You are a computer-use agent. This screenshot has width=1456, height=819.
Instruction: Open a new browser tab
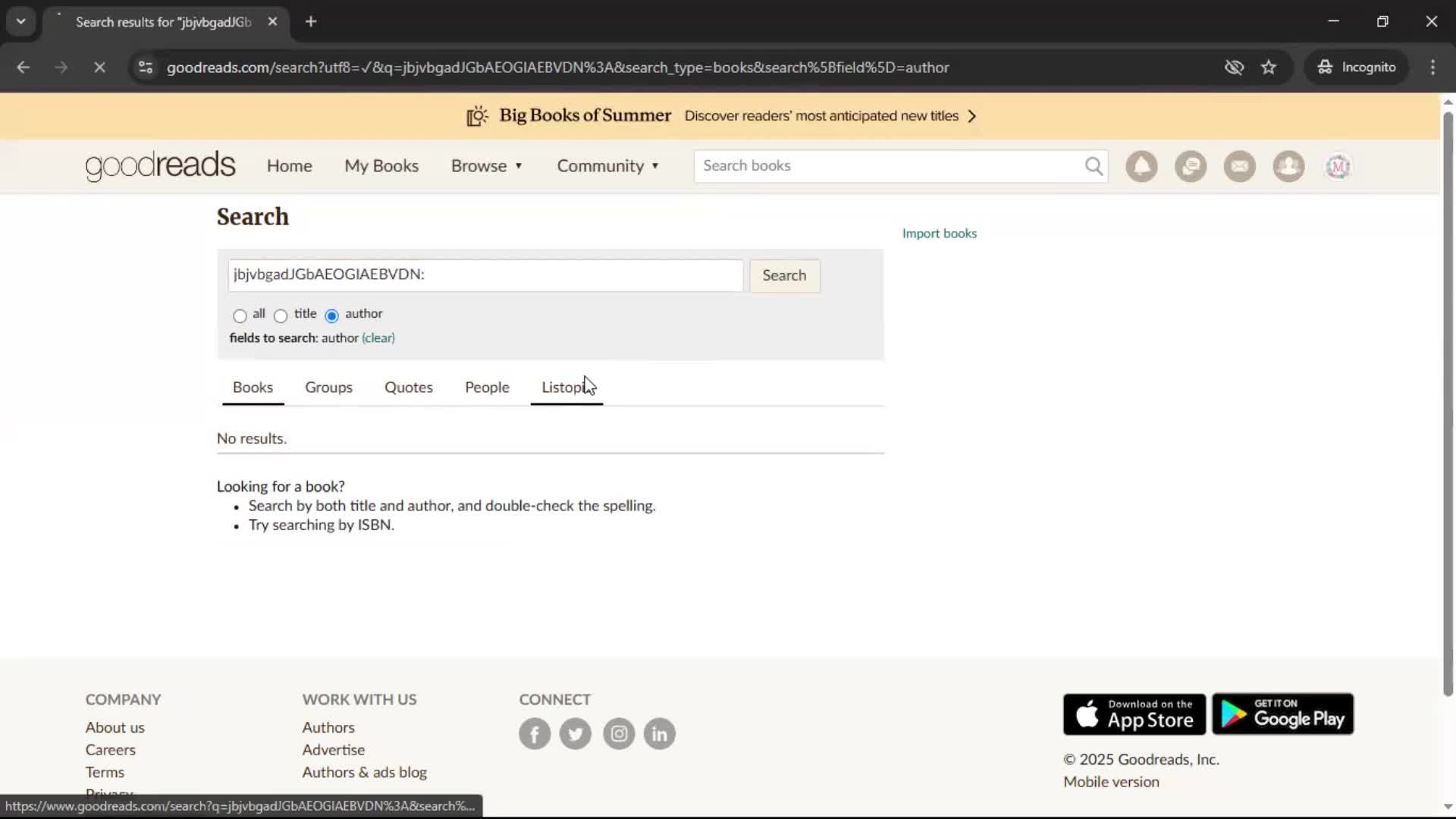pos(311,22)
